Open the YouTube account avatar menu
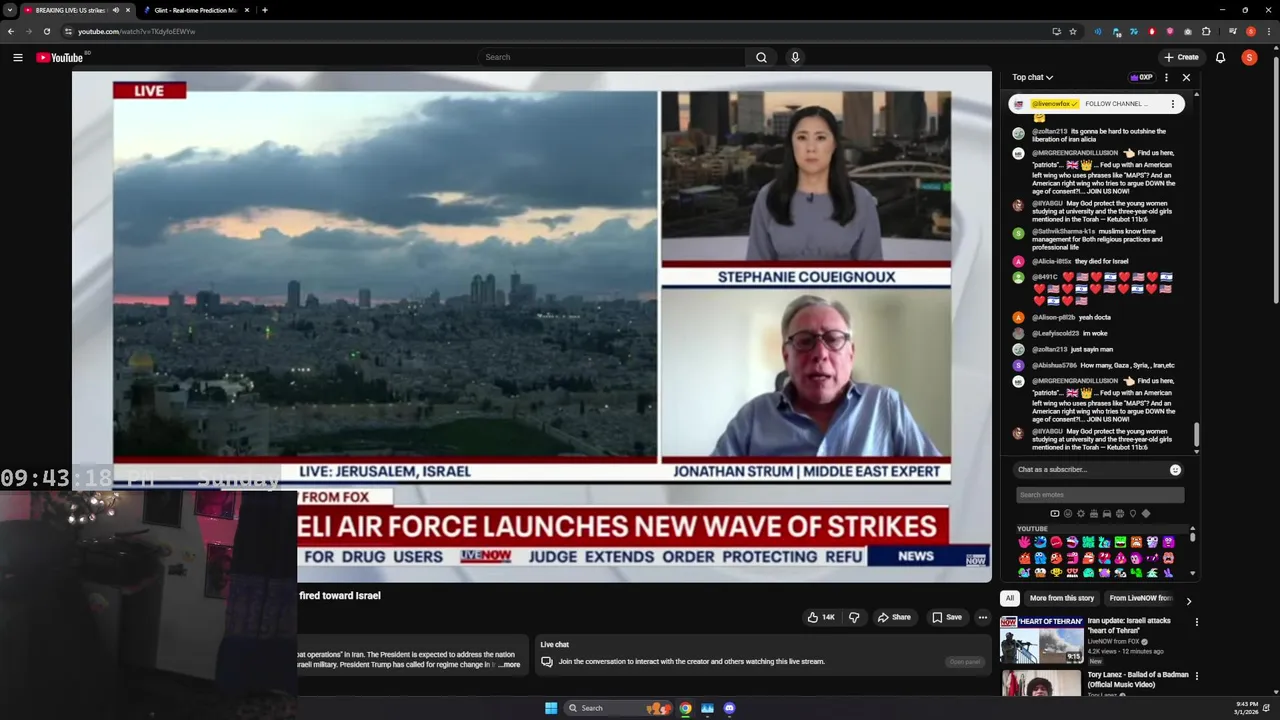The image size is (1280, 720). [x=1249, y=57]
